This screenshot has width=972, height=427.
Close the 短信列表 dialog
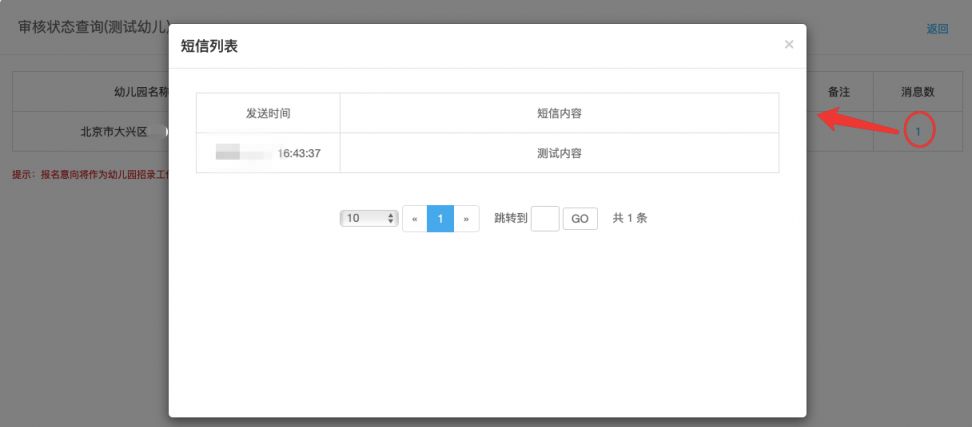(x=789, y=45)
